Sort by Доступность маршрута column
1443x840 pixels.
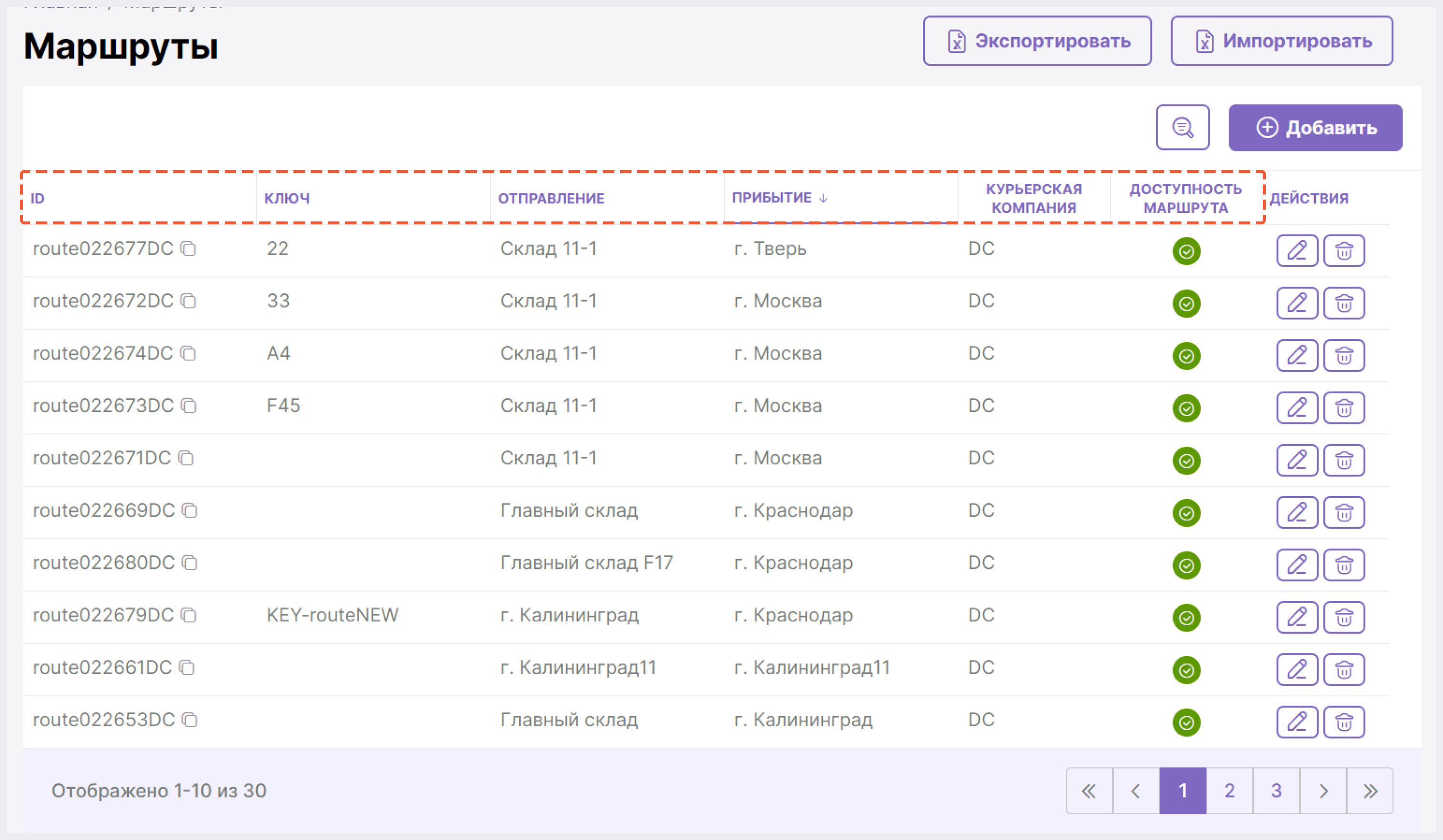1185,198
